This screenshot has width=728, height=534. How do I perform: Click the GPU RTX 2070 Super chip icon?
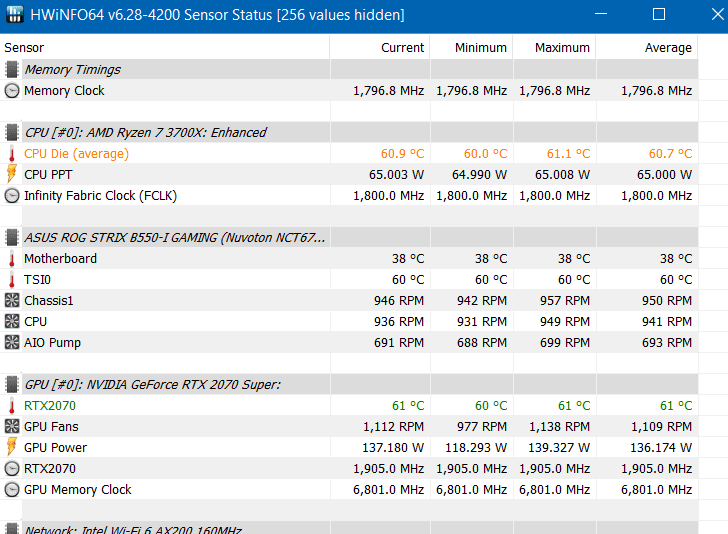tap(12, 384)
